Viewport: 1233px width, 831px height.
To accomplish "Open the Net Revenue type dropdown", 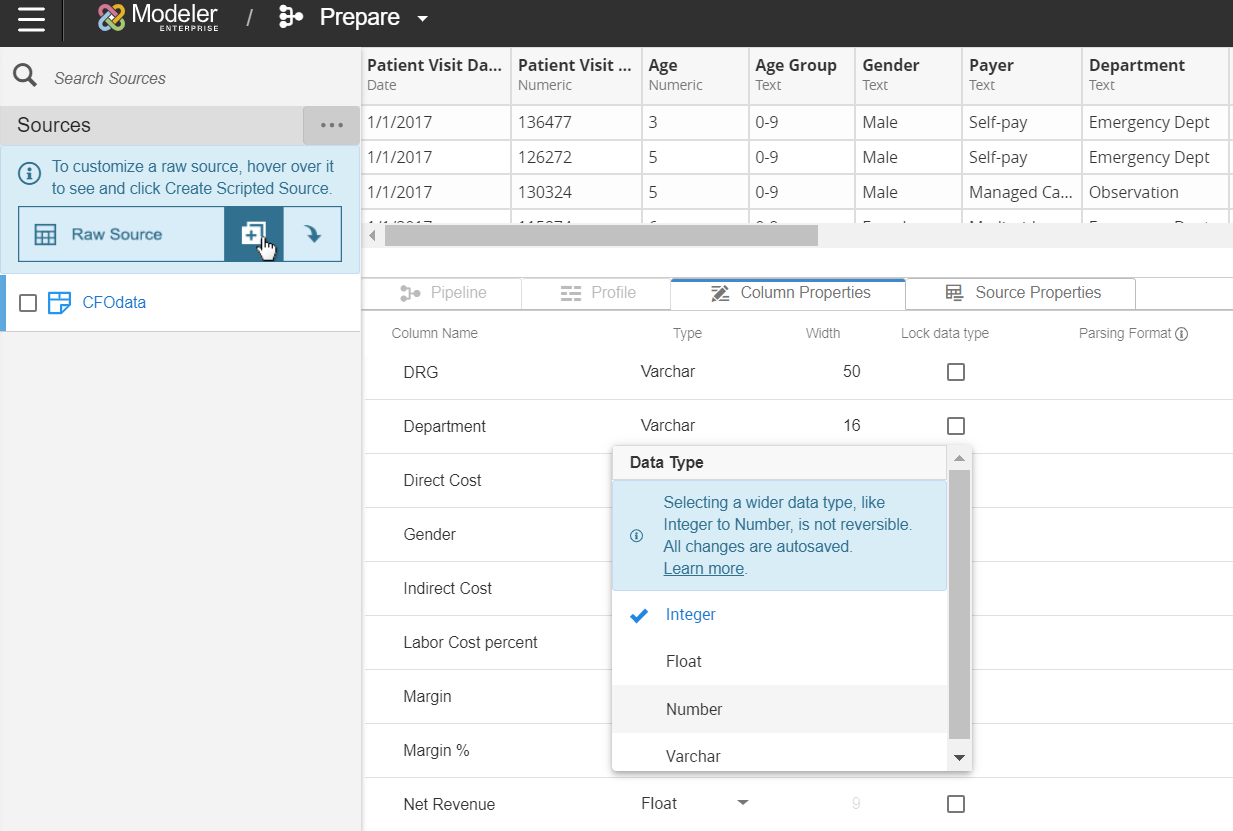I will (x=742, y=803).
